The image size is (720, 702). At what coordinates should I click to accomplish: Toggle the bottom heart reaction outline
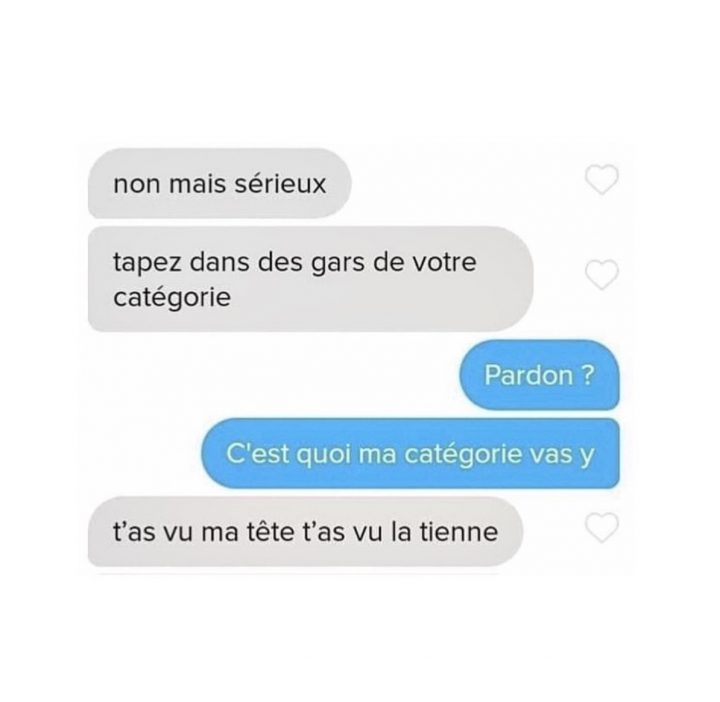[602, 527]
